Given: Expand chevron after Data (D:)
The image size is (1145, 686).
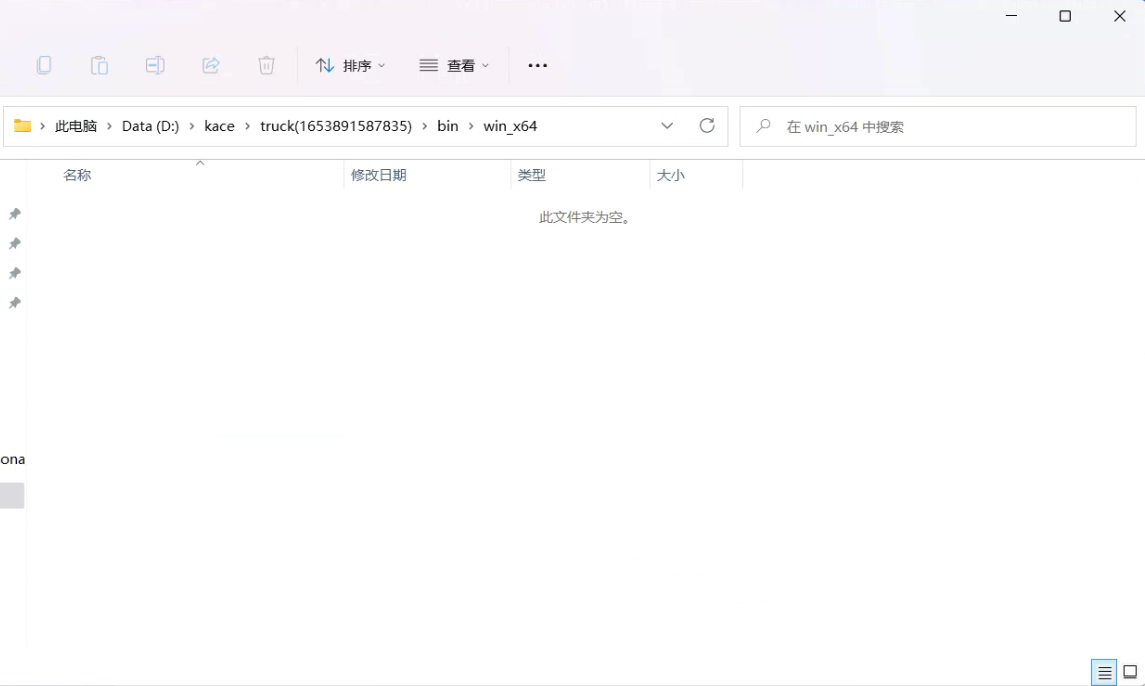Looking at the screenshot, I should pos(192,126).
